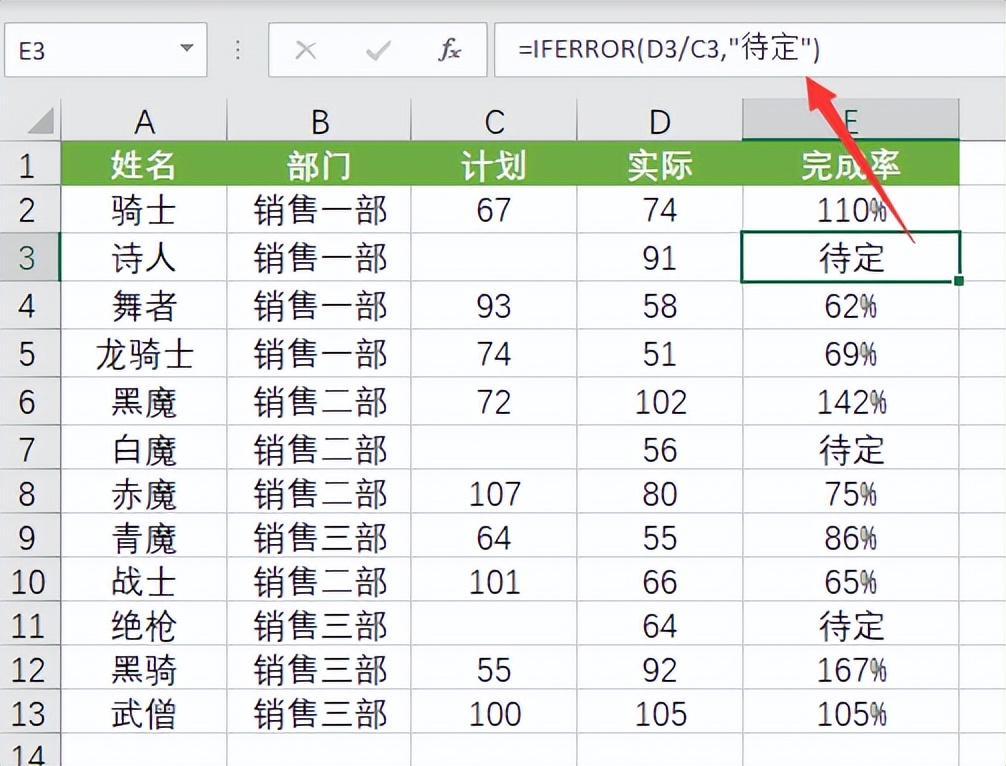The height and width of the screenshot is (766, 1006).
Task: Click the 销售三部 cell in row 12
Action: [x=318, y=668]
